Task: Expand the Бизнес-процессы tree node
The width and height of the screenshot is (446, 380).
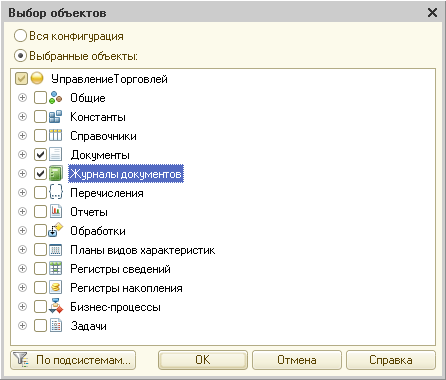Action: tap(22, 307)
